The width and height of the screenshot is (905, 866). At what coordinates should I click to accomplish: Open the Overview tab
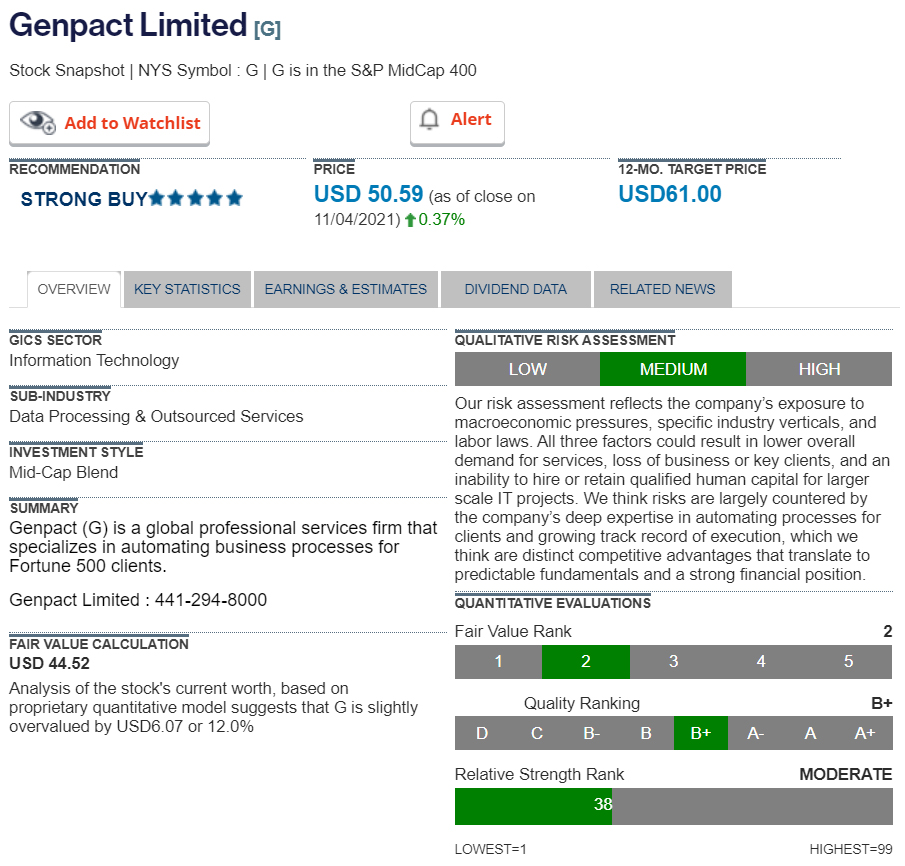[74, 289]
